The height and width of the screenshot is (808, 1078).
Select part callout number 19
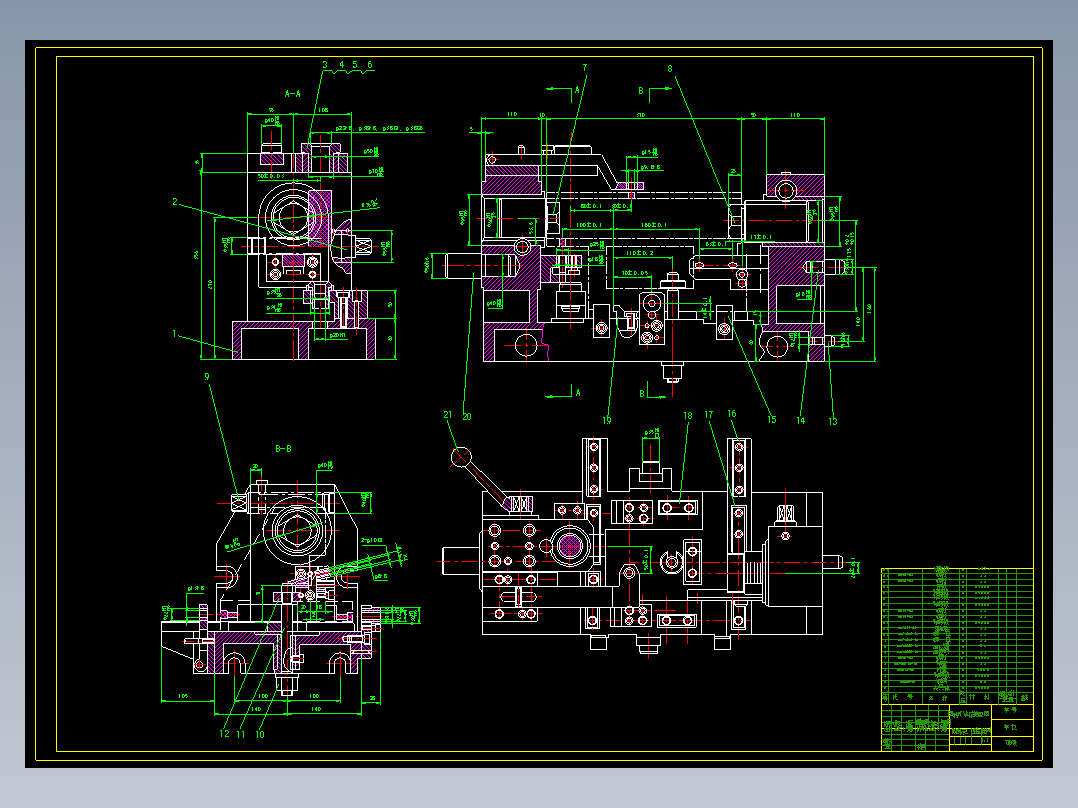point(607,420)
